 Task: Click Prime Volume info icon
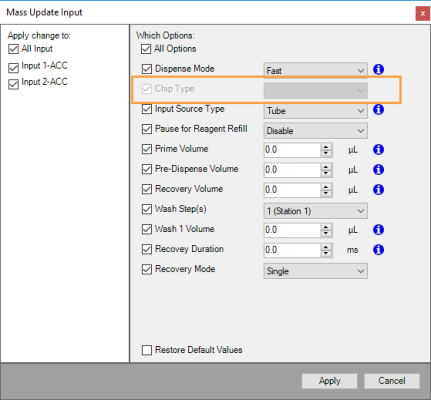point(378,150)
